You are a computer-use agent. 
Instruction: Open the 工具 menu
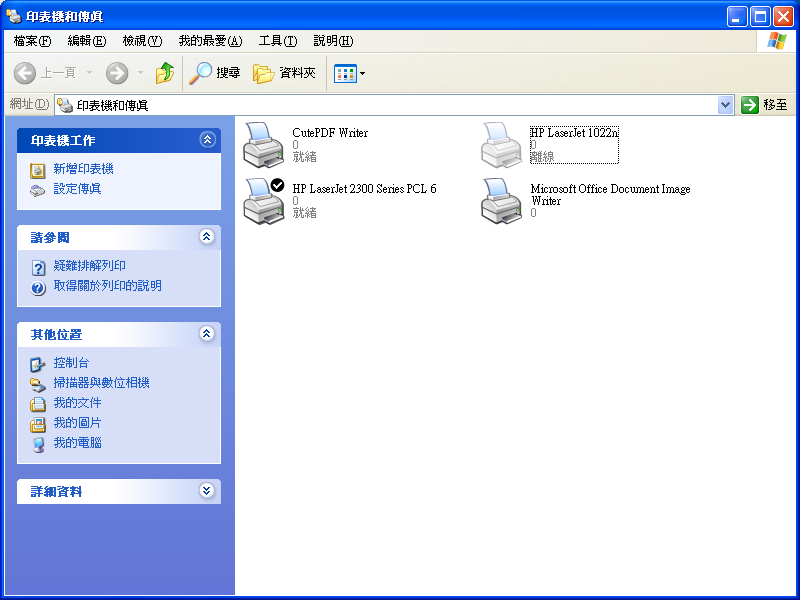coord(277,41)
